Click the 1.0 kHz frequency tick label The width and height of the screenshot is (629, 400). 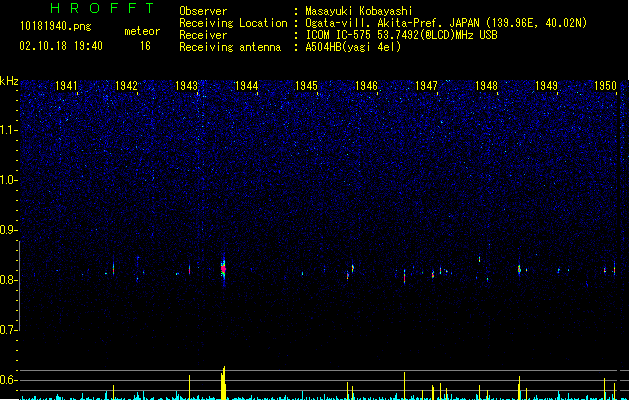click(9, 180)
